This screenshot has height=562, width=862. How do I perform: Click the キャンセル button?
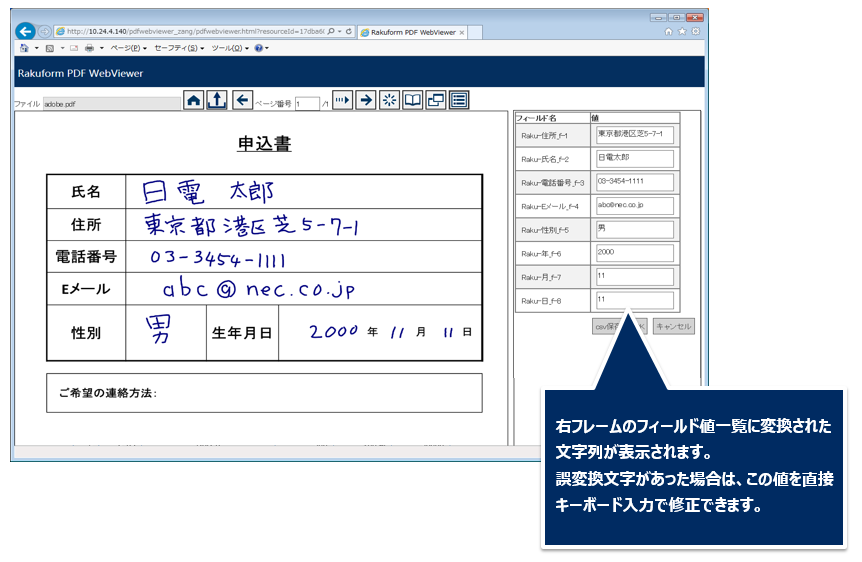(673, 326)
